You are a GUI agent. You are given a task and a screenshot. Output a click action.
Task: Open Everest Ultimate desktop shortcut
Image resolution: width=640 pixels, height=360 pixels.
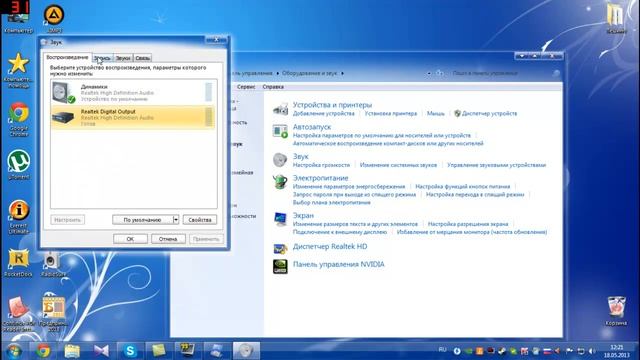[18, 216]
